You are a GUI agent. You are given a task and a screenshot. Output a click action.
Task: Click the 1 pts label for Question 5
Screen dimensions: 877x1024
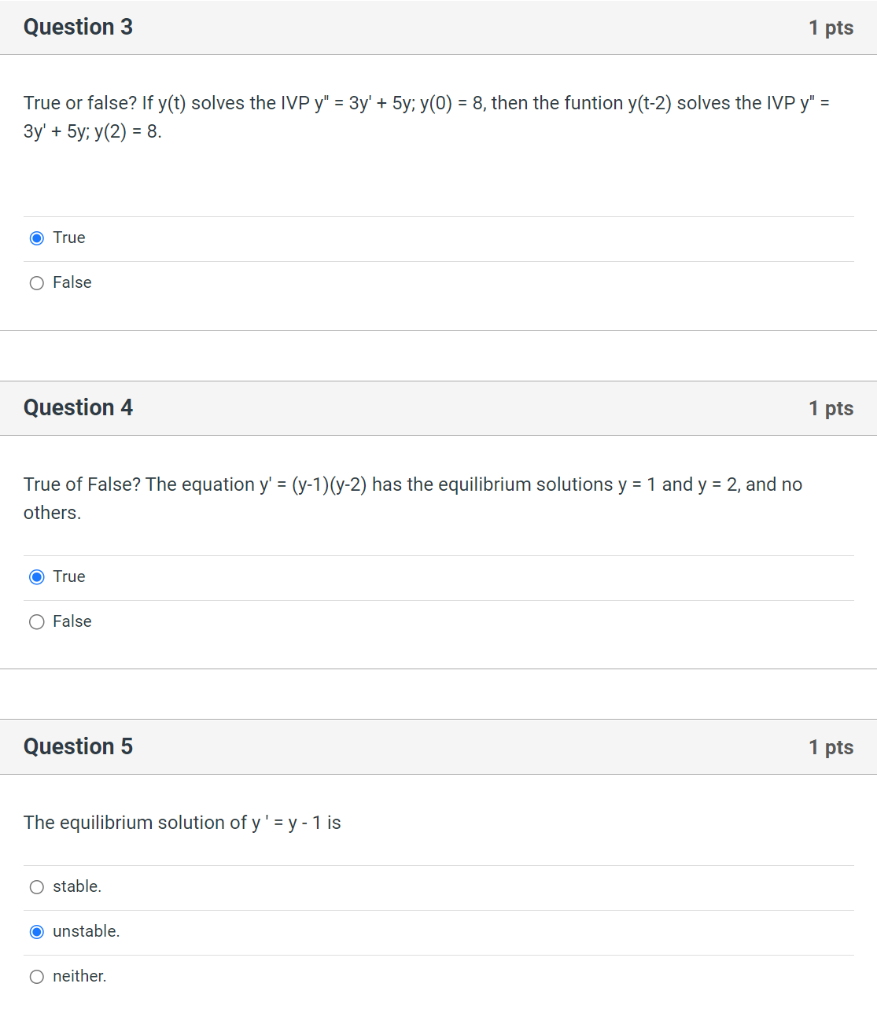point(832,747)
